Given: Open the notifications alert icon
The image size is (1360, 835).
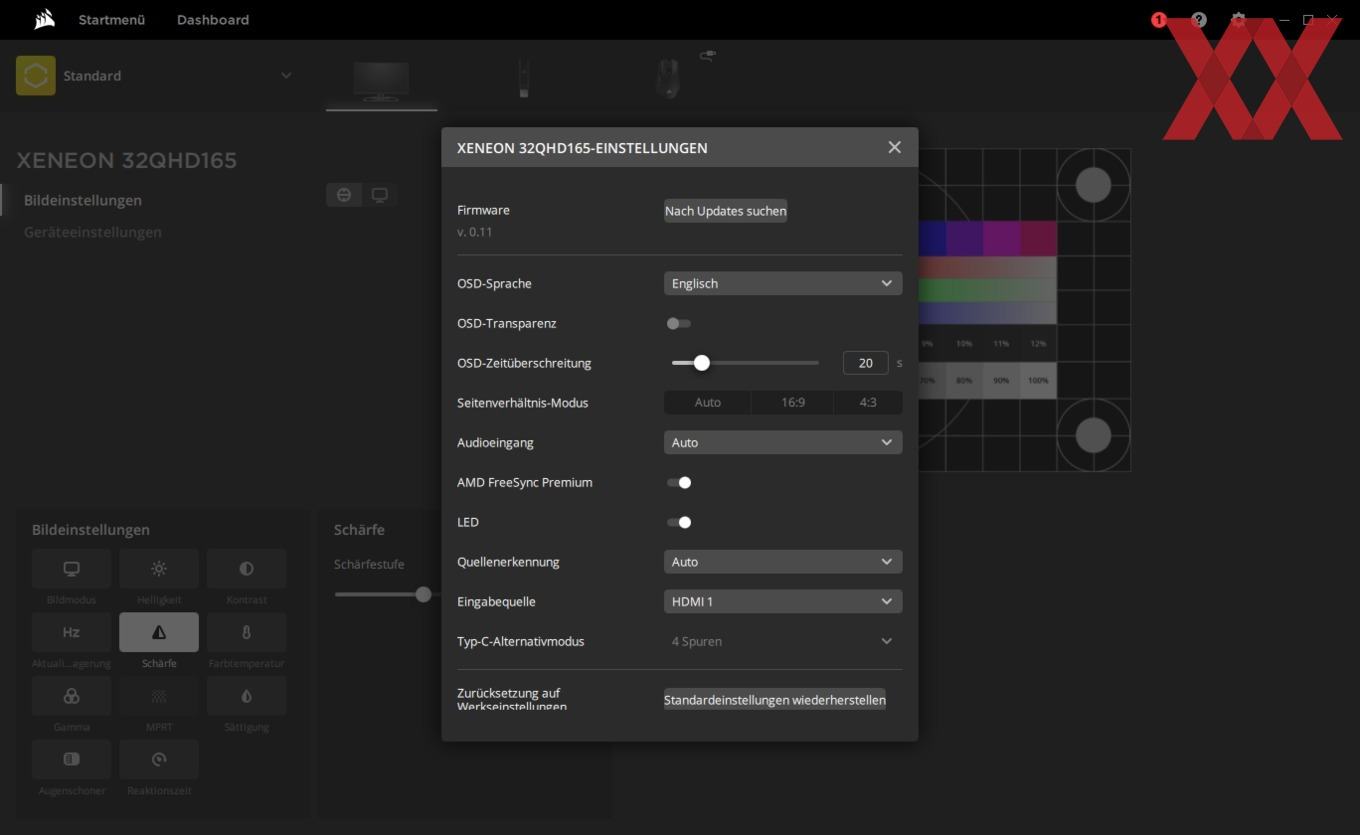Looking at the screenshot, I should click(x=1159, y=20).
